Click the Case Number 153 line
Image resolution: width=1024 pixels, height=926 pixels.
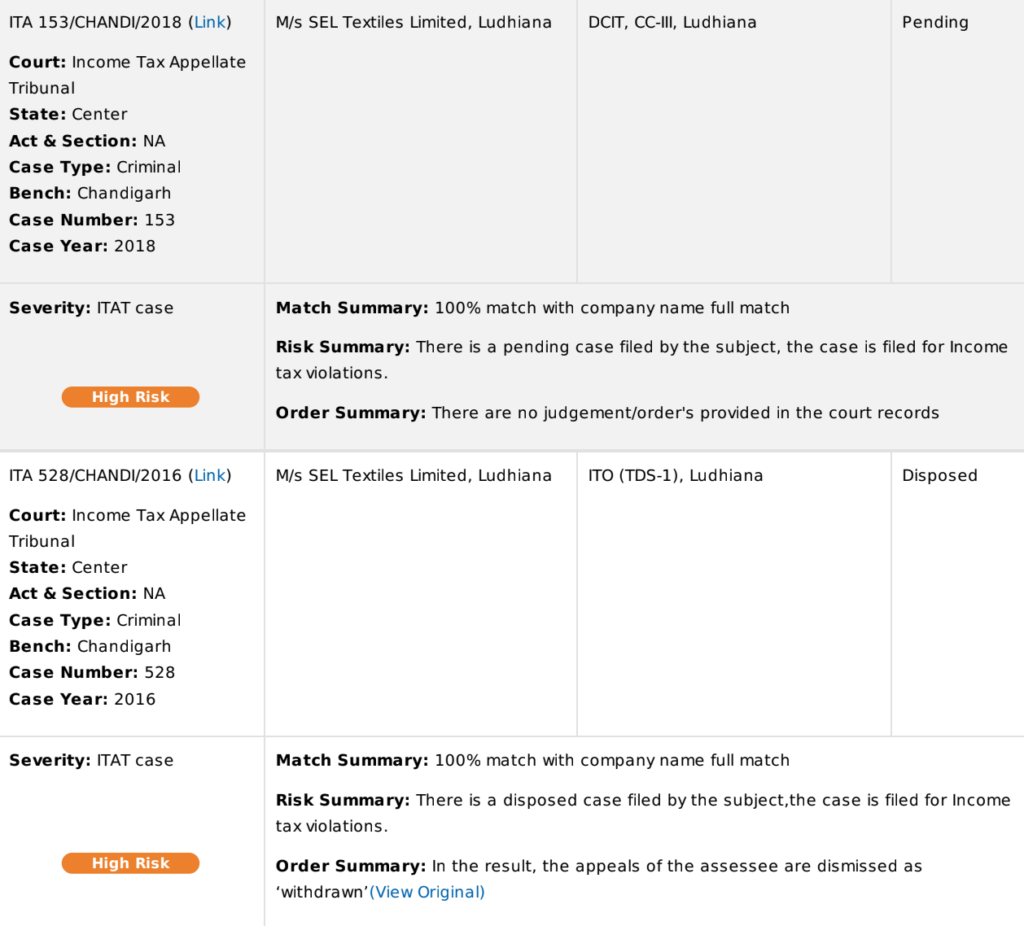pos(92,220)
